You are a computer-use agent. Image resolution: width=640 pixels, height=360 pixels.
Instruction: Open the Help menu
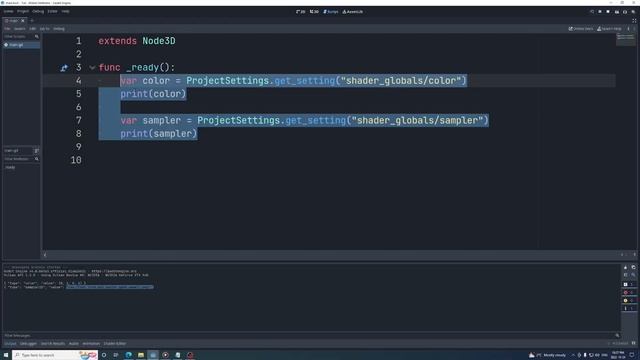click(65, 11)
